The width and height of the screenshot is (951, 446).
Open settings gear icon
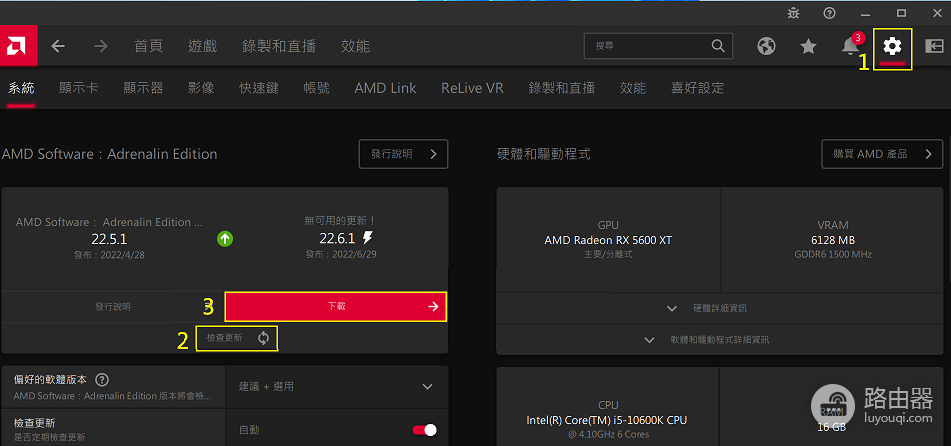tap(892, 46)
